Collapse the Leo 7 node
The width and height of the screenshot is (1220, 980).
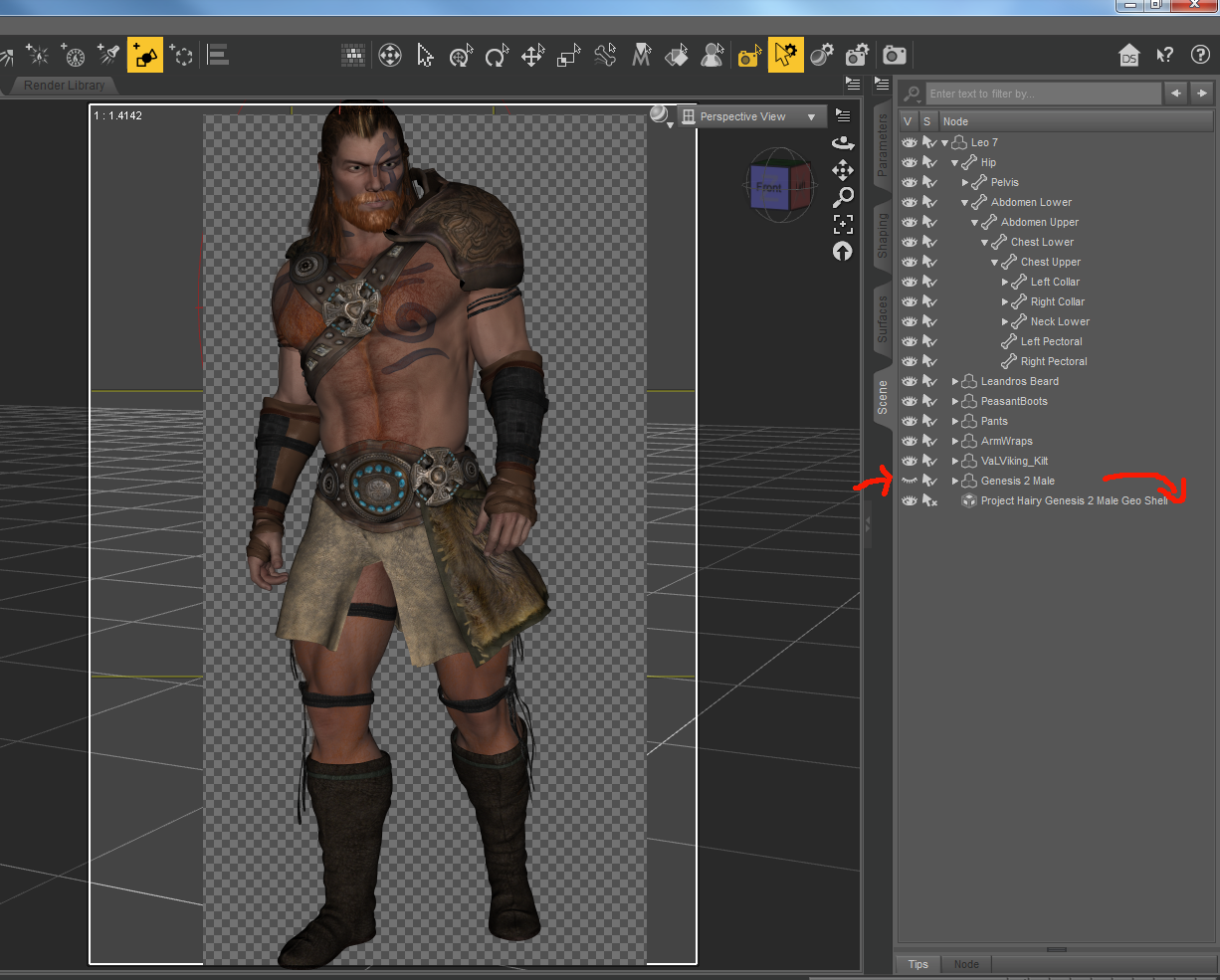pyautogui.click(x=945, y=143)
